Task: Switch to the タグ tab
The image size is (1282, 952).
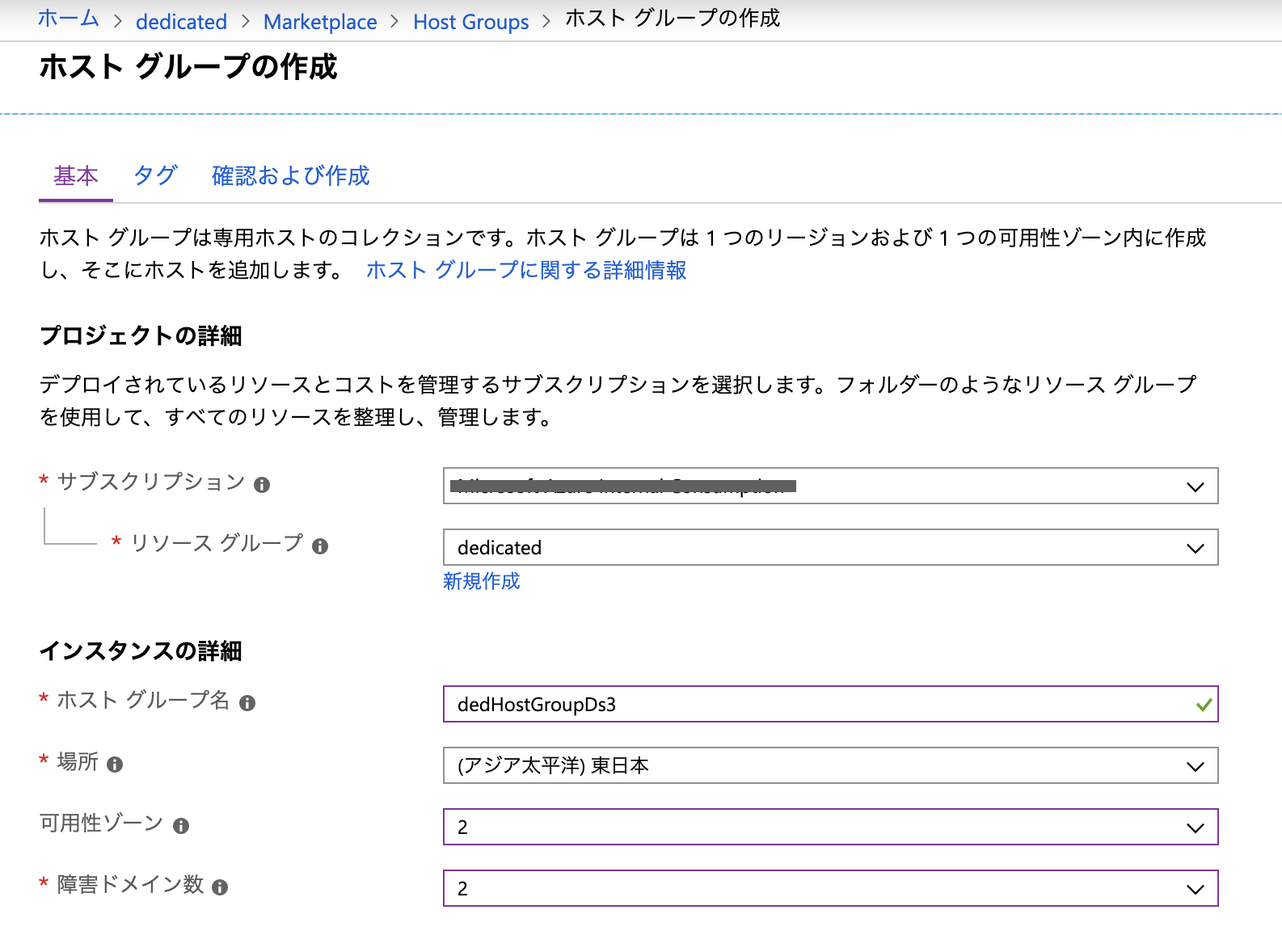Action: pyautogui.click(x=155, y=175)
